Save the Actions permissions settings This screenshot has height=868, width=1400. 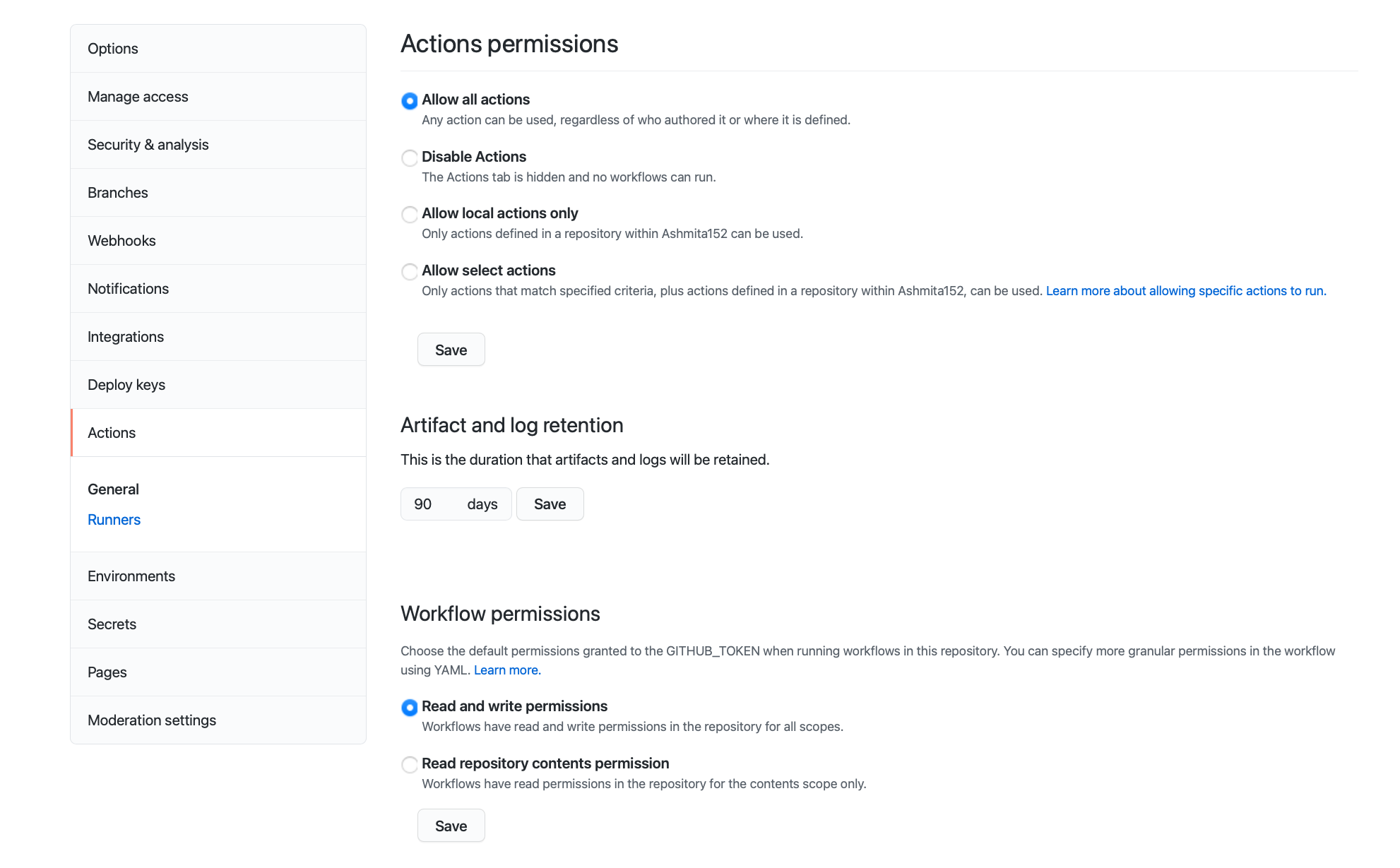tap(451, 350)
